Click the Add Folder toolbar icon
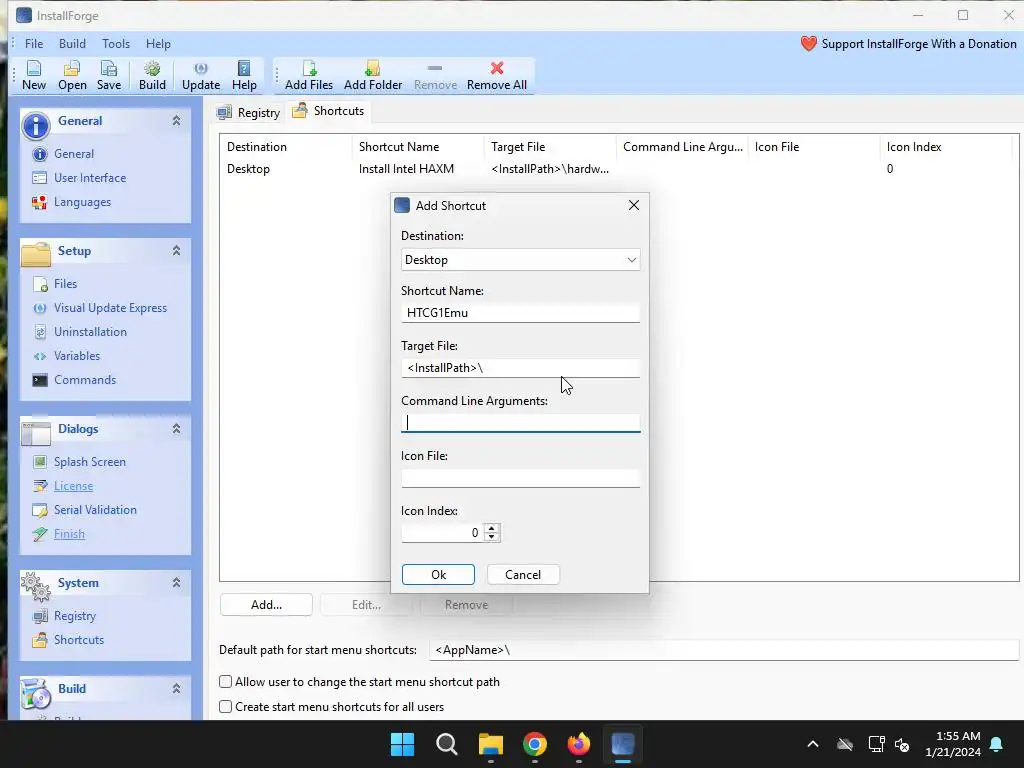Image resolution: width=1024 pixels, height=768 pixels. tap(373, 76)
